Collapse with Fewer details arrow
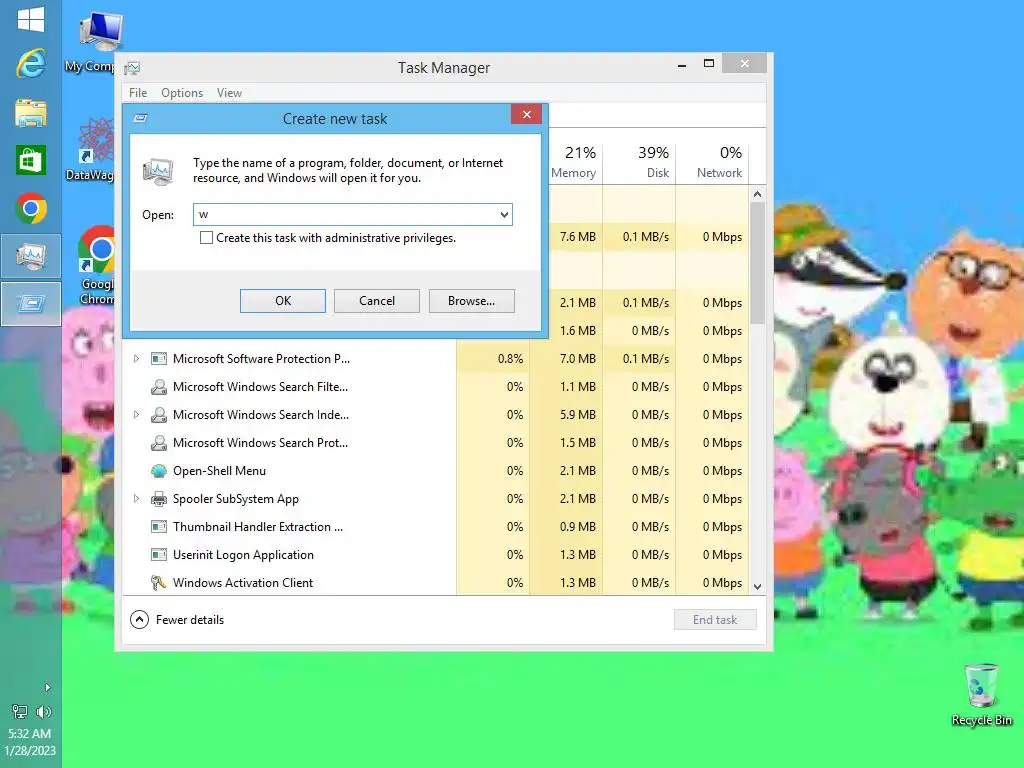This screenshot has width=1024, height=768. pyautogui.click(x=139, y=619)
